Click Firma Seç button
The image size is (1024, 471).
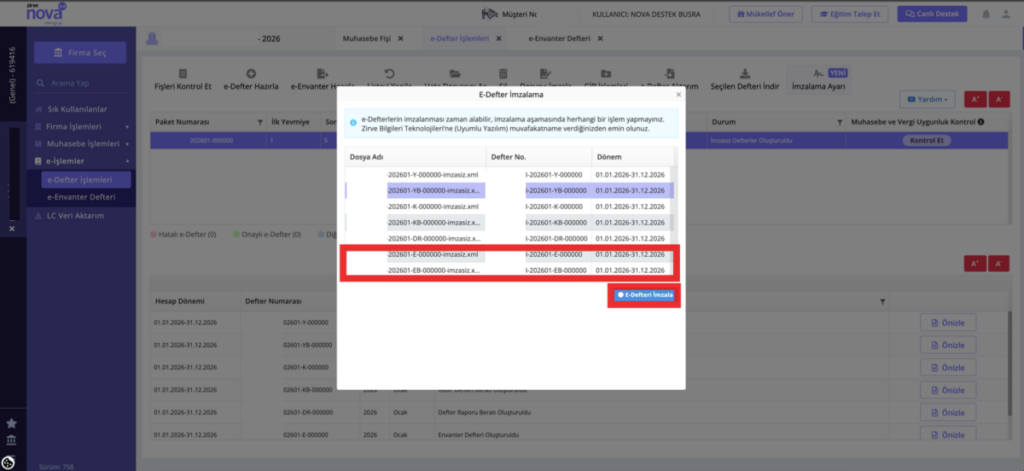pyautogui.click(x=80, y=52)
